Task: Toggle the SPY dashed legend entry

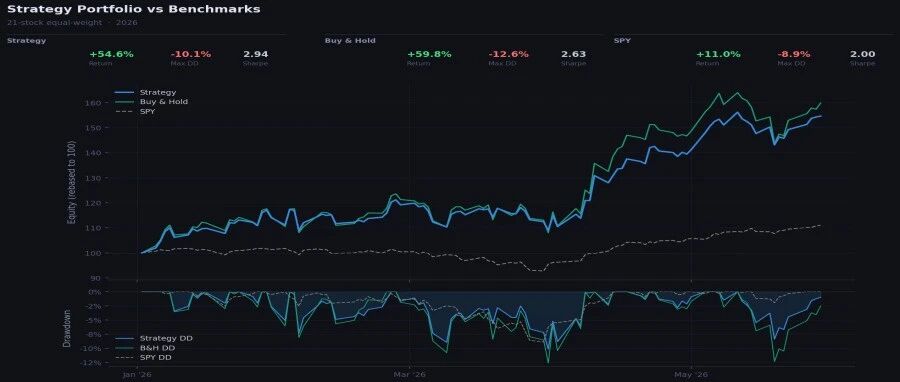Action: point(135,111)
